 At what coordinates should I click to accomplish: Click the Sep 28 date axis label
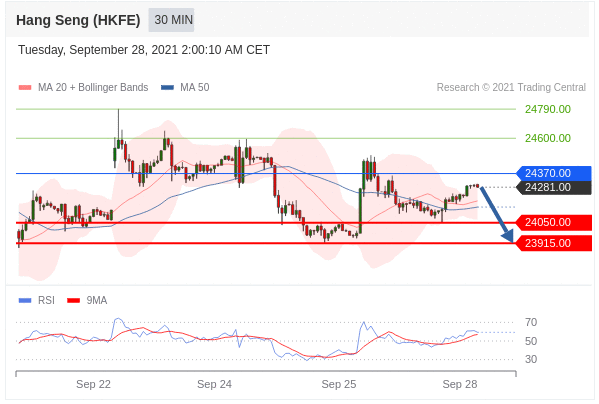[x=460, y=384]
